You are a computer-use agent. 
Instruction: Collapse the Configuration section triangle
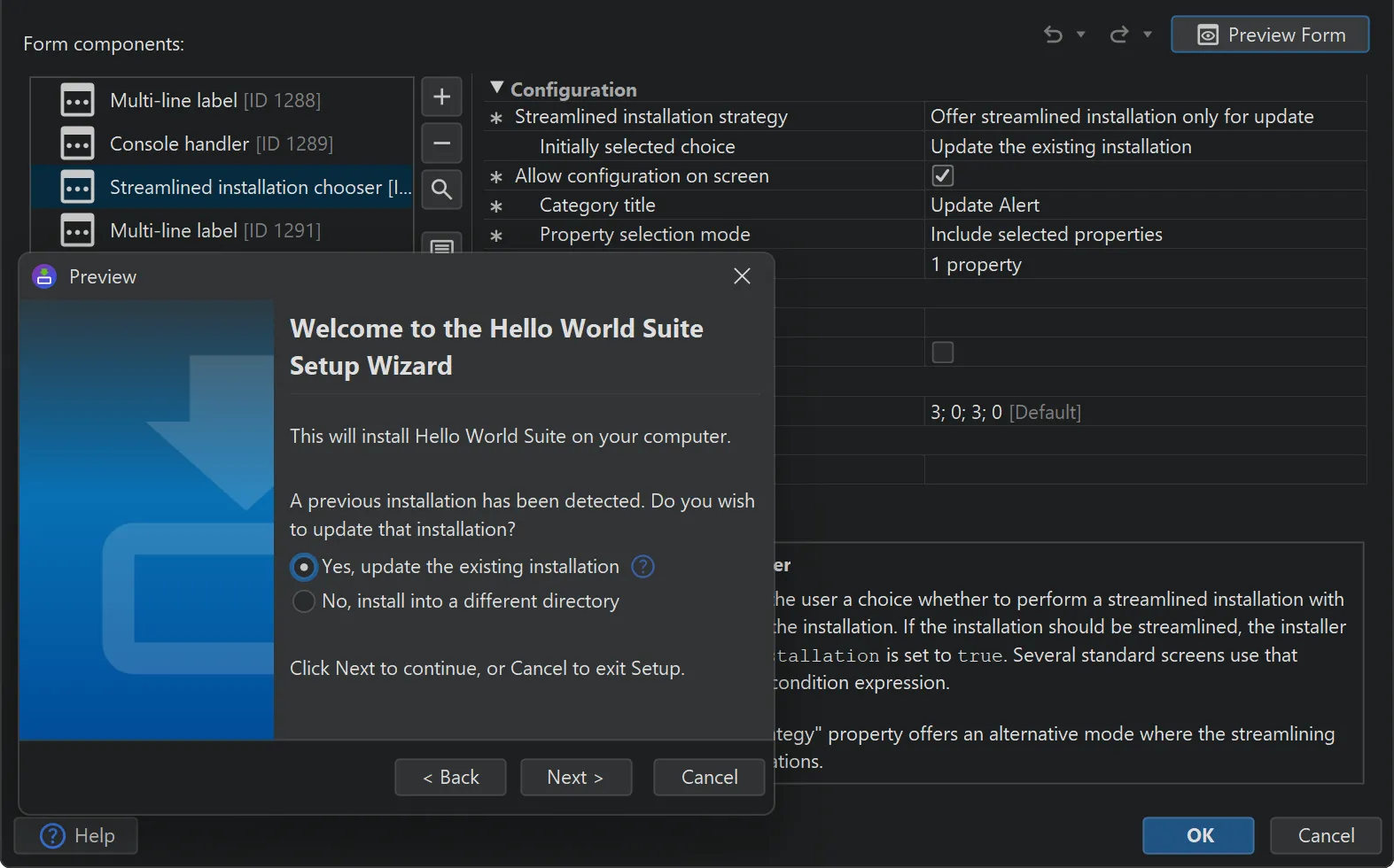pos(497,89)
